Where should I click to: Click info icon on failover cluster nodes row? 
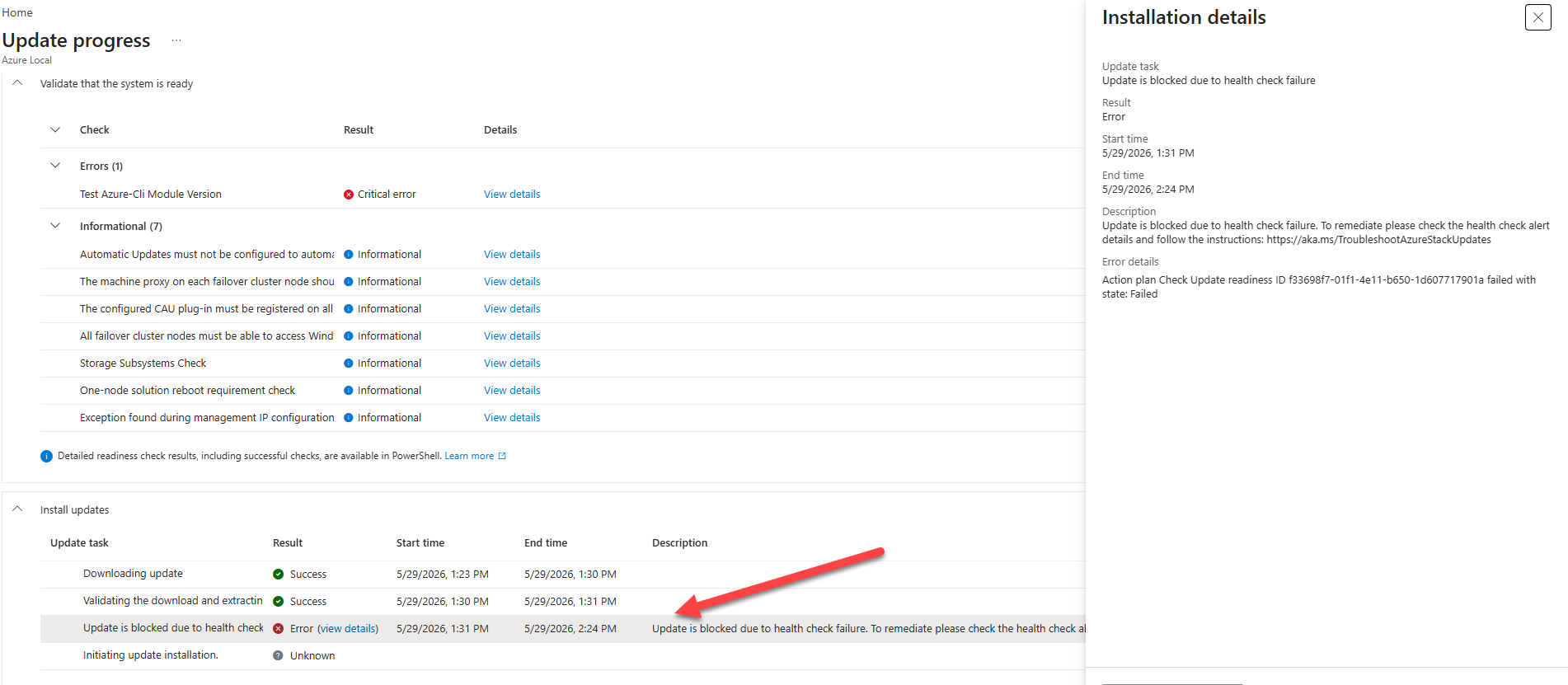pyautogui.click(x=349, y=336)
